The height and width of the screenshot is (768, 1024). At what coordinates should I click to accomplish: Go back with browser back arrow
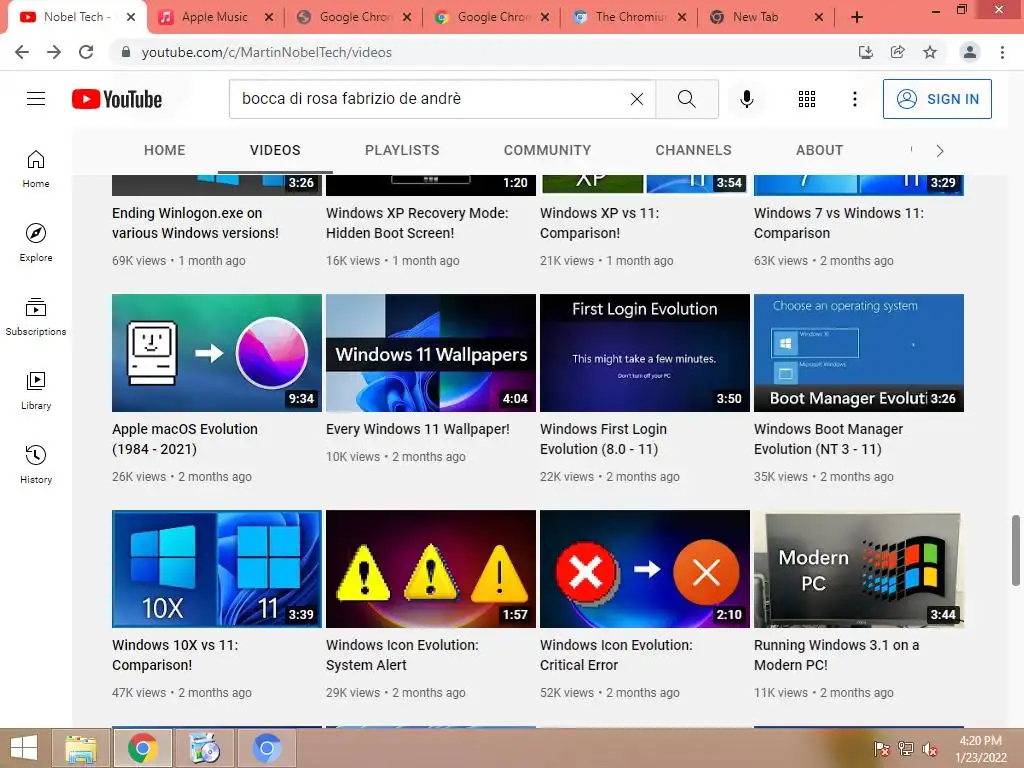[22, 52]
